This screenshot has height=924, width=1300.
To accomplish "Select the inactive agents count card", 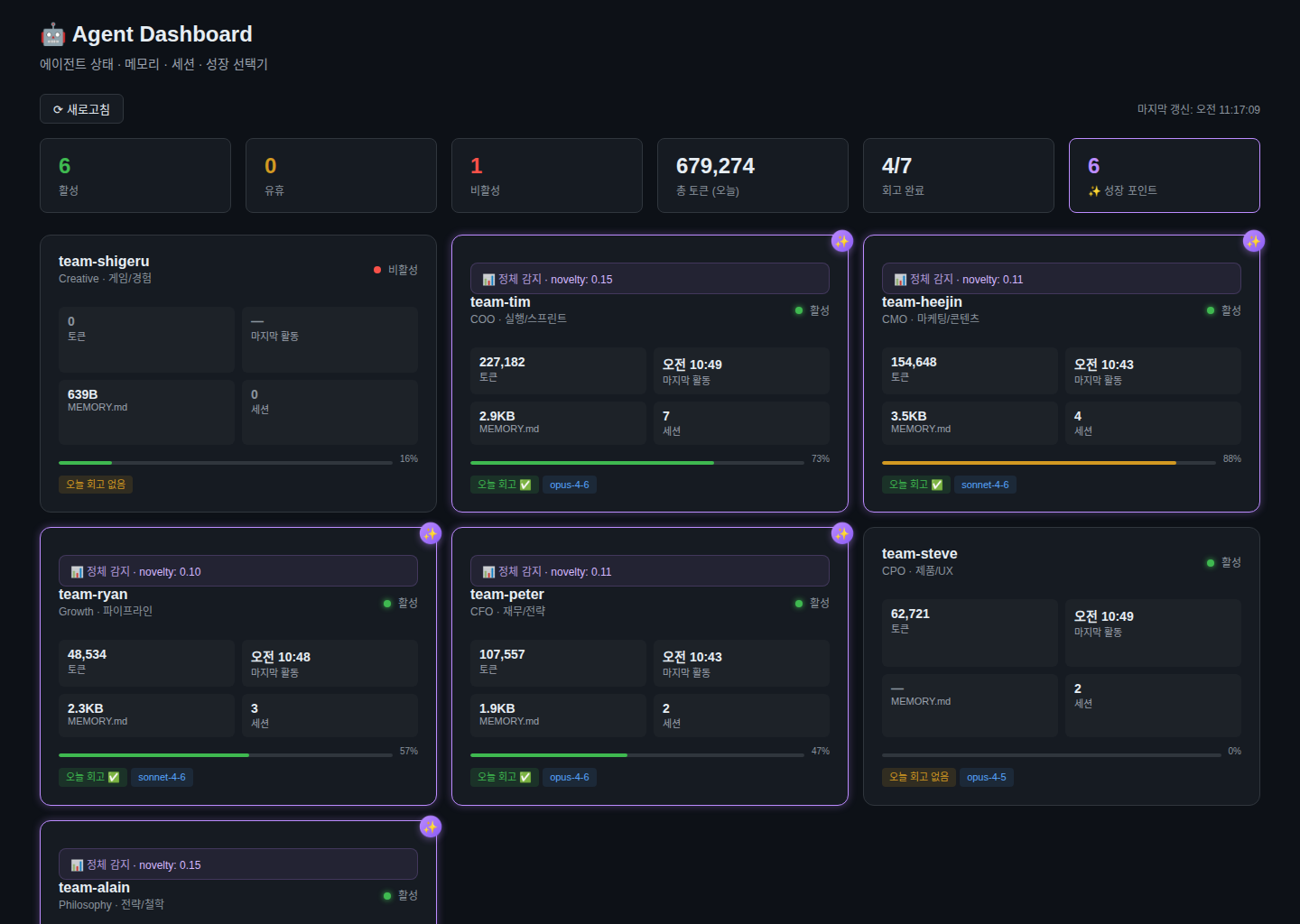I will (547, 175).
